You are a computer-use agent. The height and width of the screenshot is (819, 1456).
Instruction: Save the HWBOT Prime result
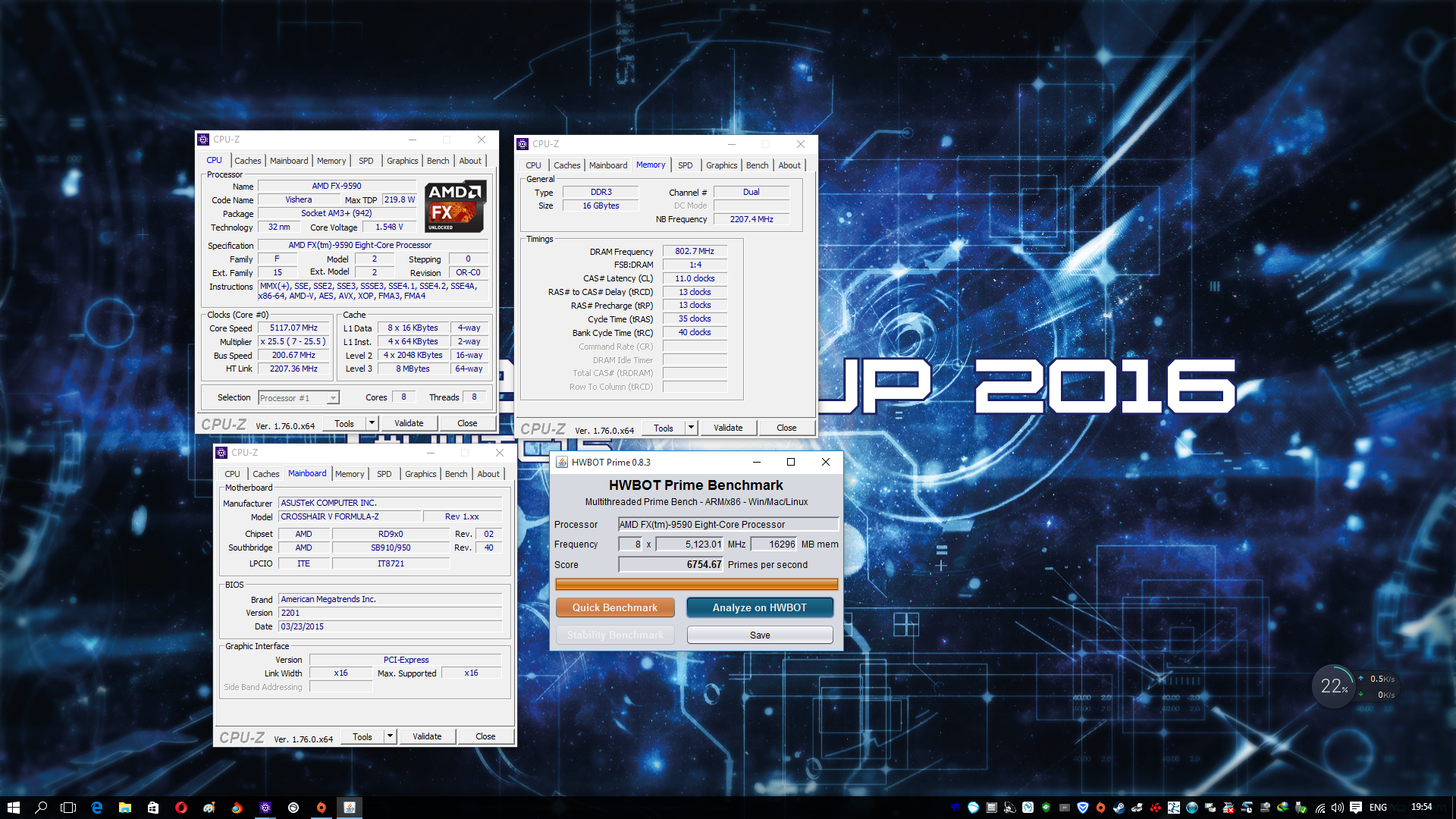(760, 635)
